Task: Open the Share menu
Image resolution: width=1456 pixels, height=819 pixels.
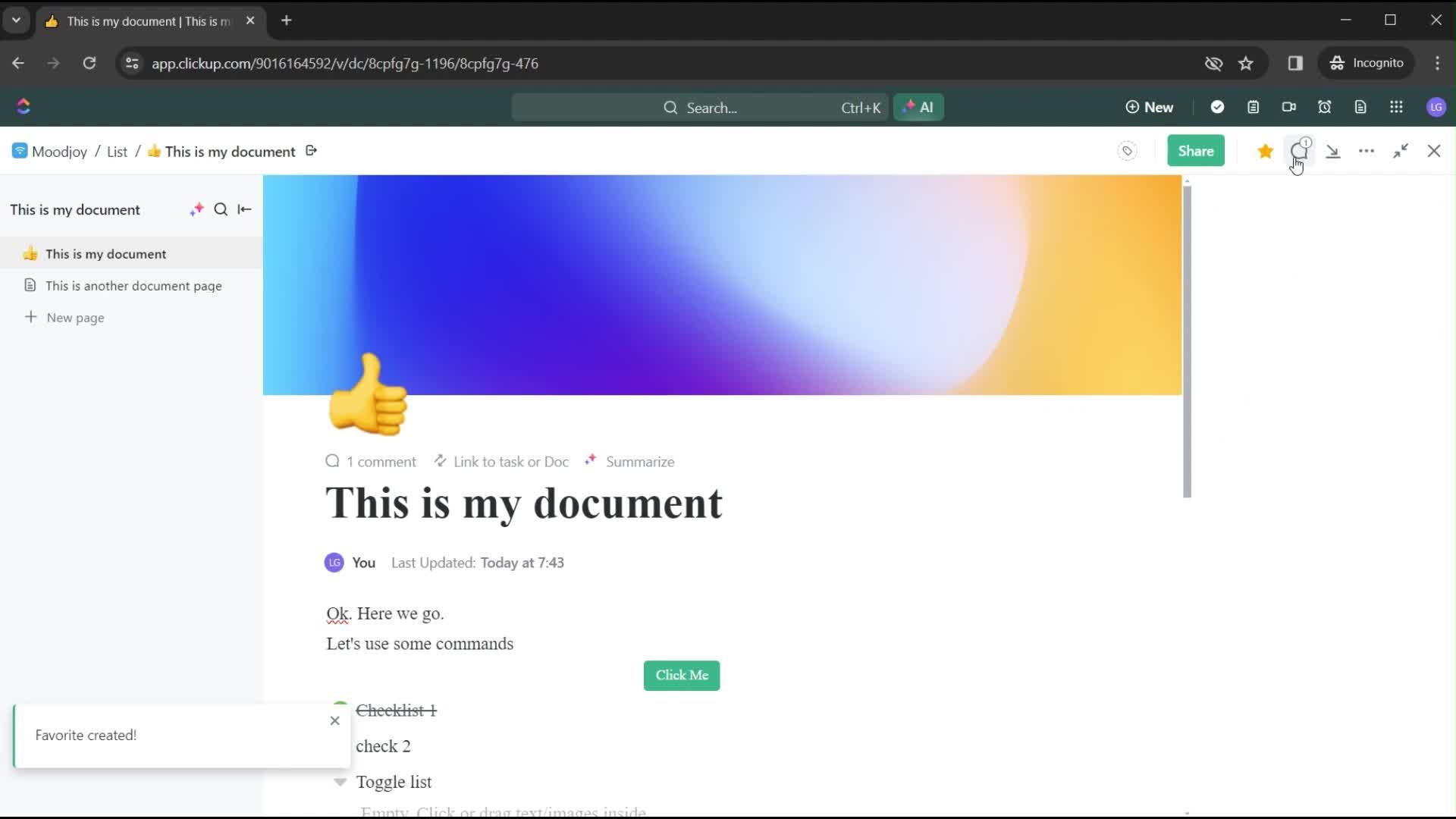Action: pyautogui.click(x=1195, y=150)
